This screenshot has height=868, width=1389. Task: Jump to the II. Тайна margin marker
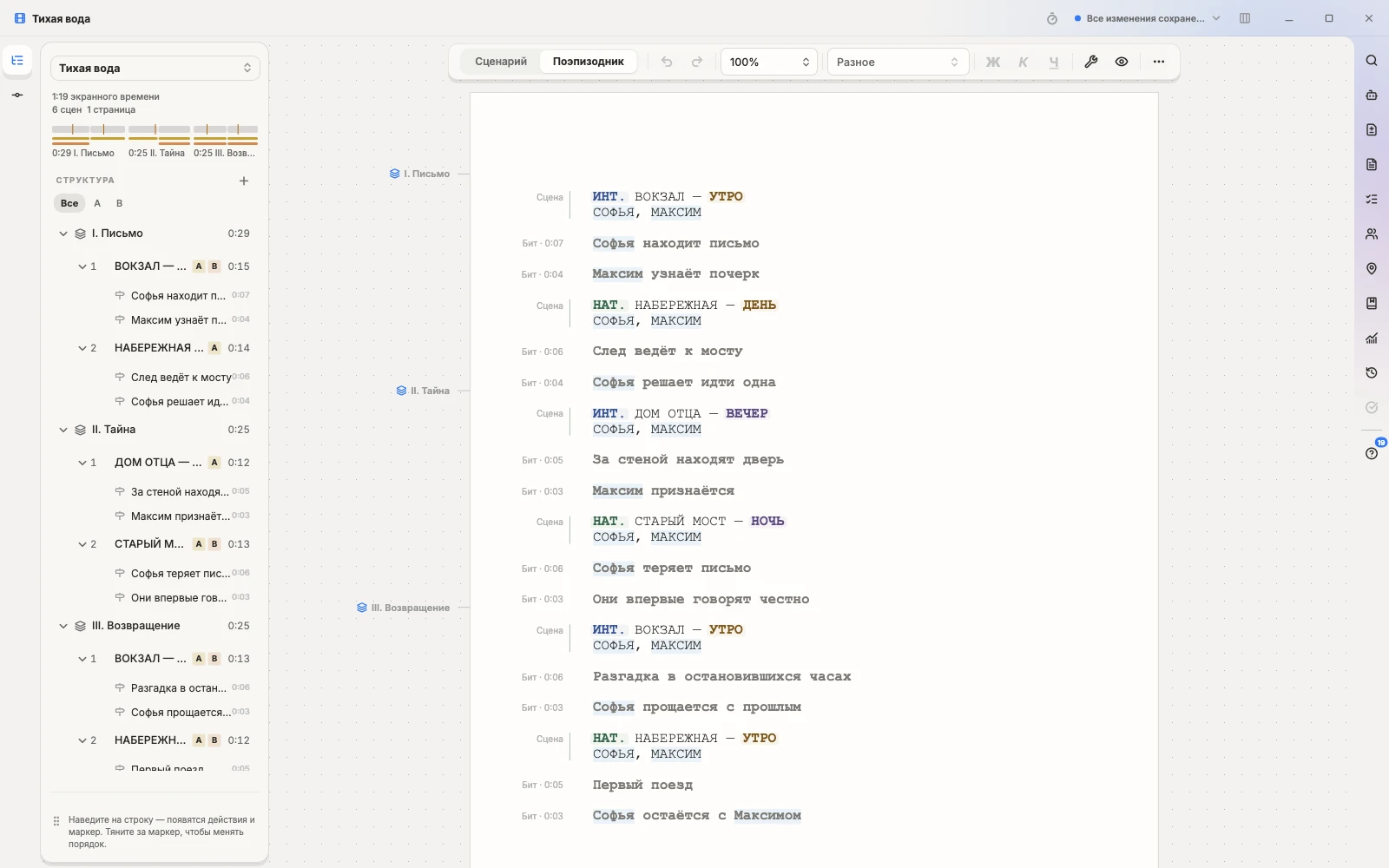click(424, 391)
